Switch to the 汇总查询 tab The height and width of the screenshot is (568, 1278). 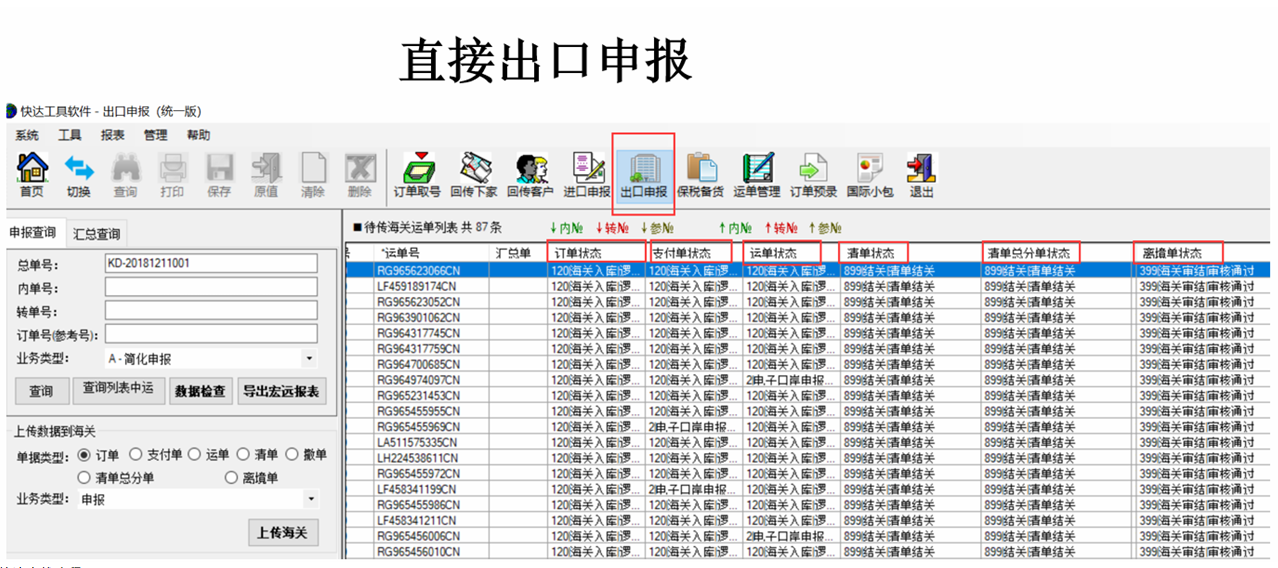(x=97, y=234)
